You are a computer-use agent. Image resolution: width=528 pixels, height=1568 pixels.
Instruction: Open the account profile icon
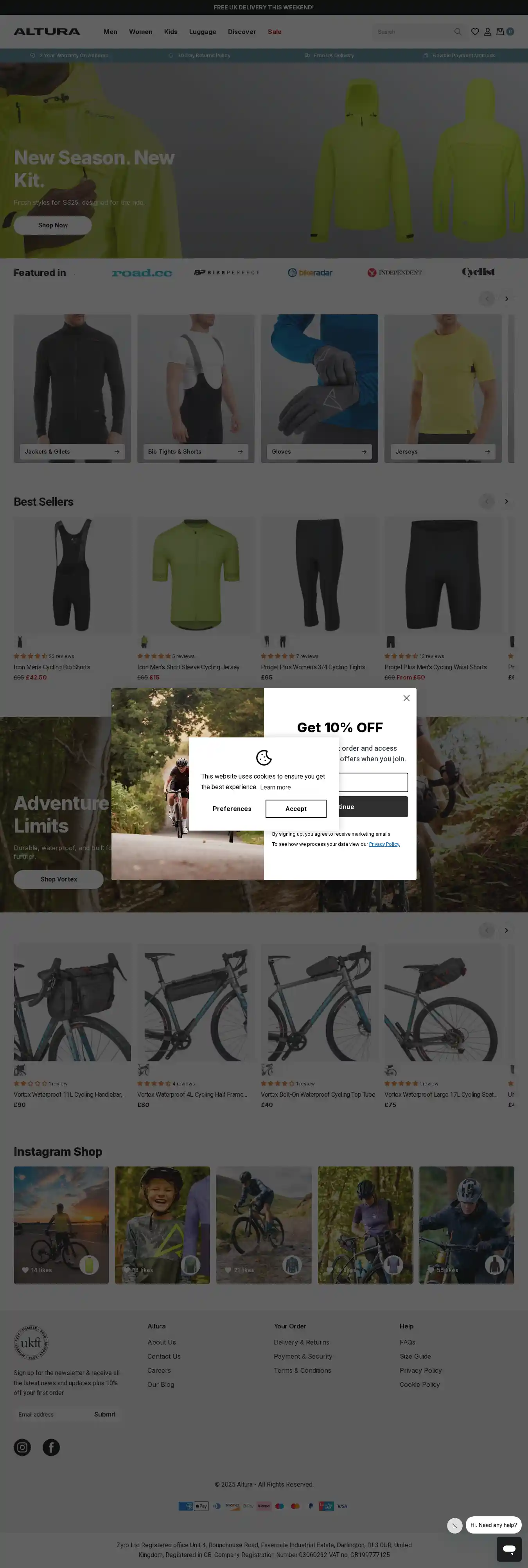click(x=487, y=32)
